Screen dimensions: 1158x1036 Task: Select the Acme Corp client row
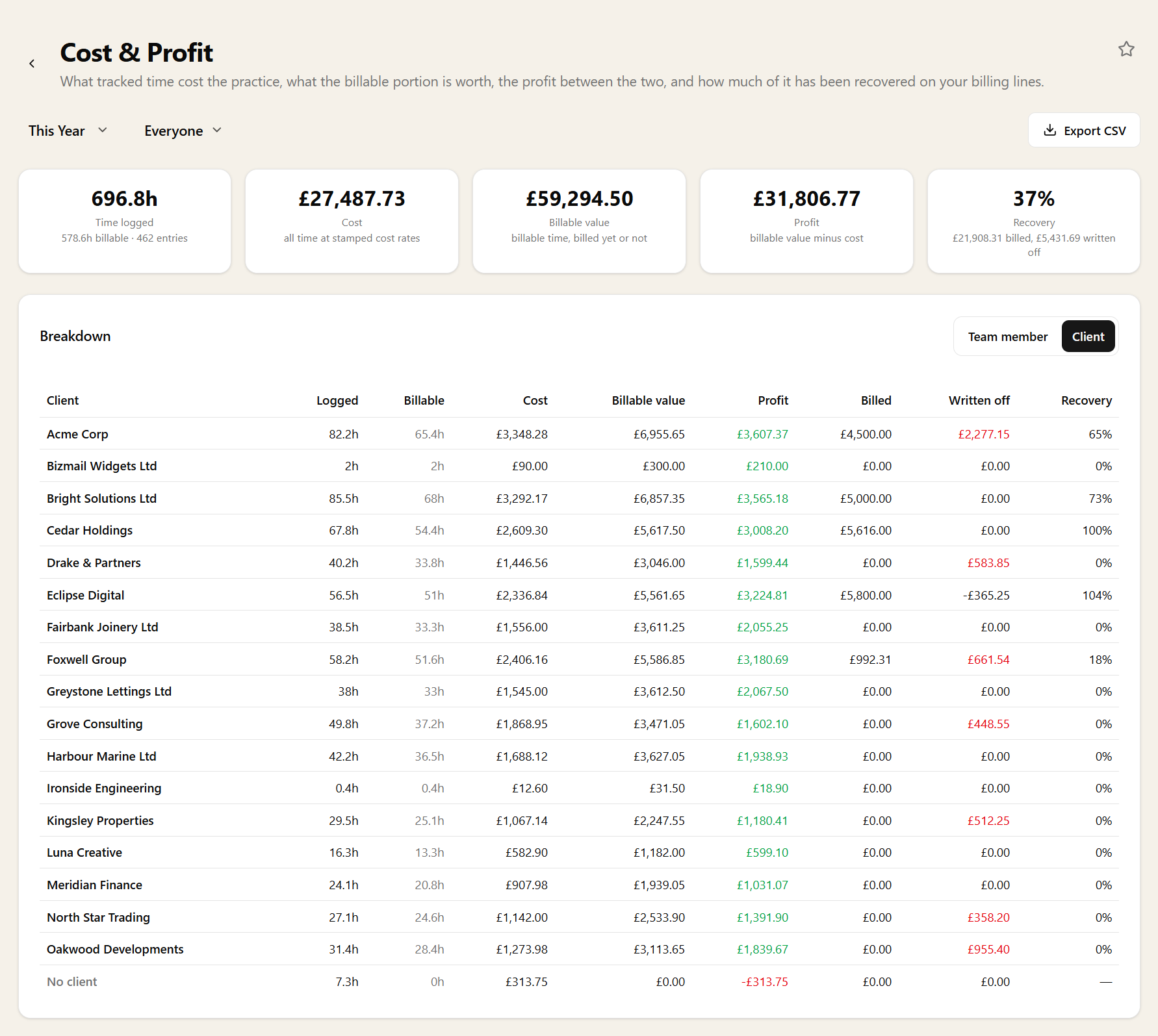tap(579, 434)
